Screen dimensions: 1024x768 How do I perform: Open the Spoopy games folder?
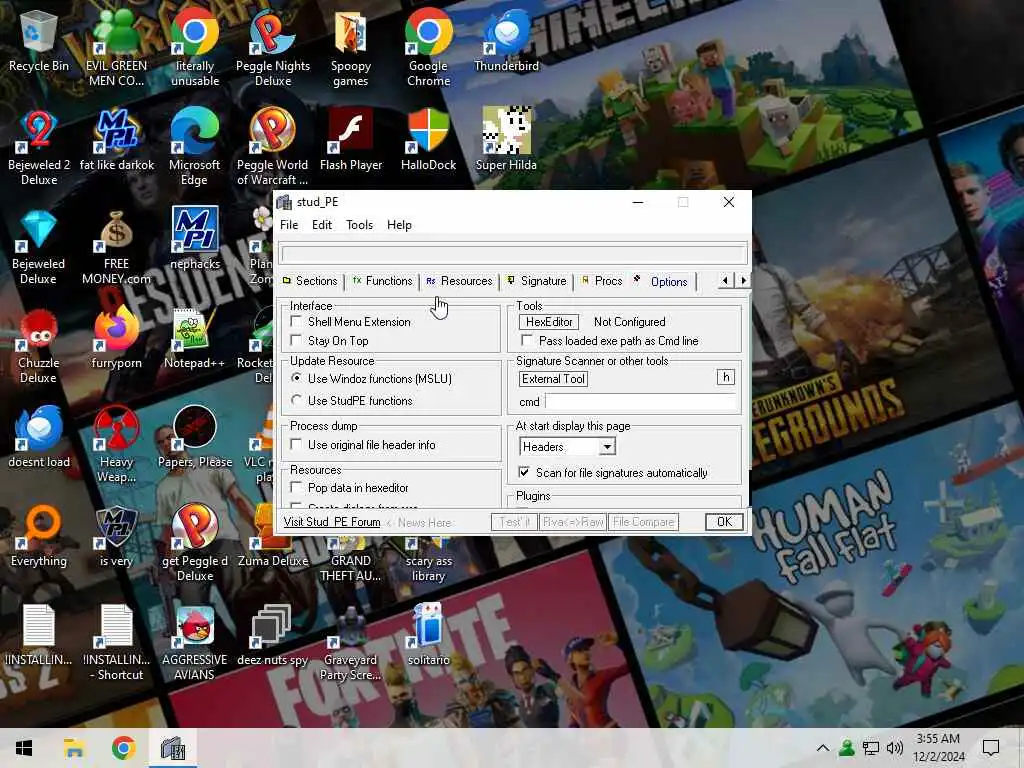coord(351,46)
